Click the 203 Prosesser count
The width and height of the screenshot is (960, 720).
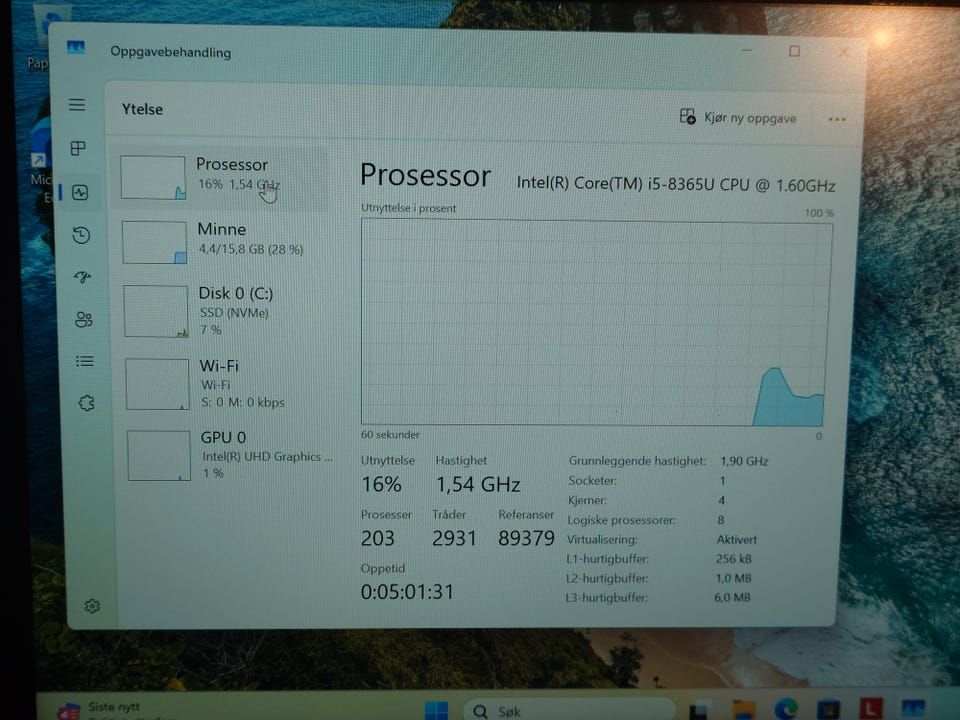[378, 538]
